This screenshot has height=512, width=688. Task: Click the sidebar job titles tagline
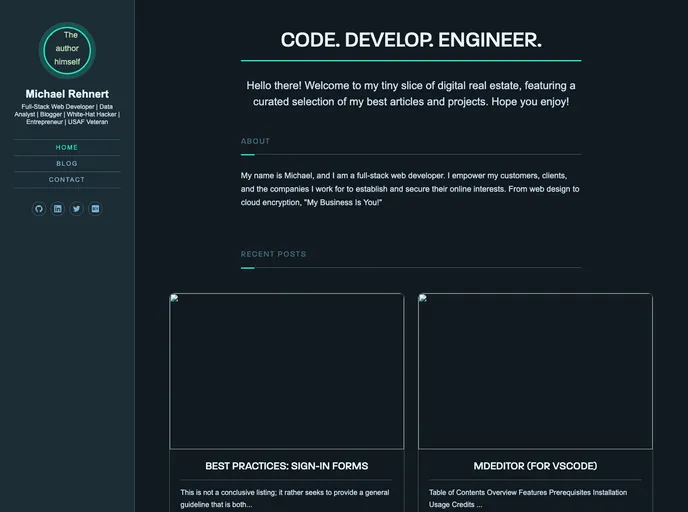[67, 114]
